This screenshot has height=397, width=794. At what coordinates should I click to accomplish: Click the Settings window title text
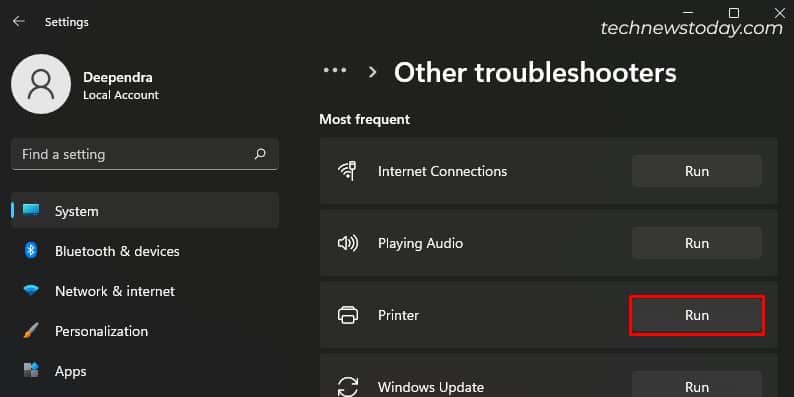[x=67, y=22]
